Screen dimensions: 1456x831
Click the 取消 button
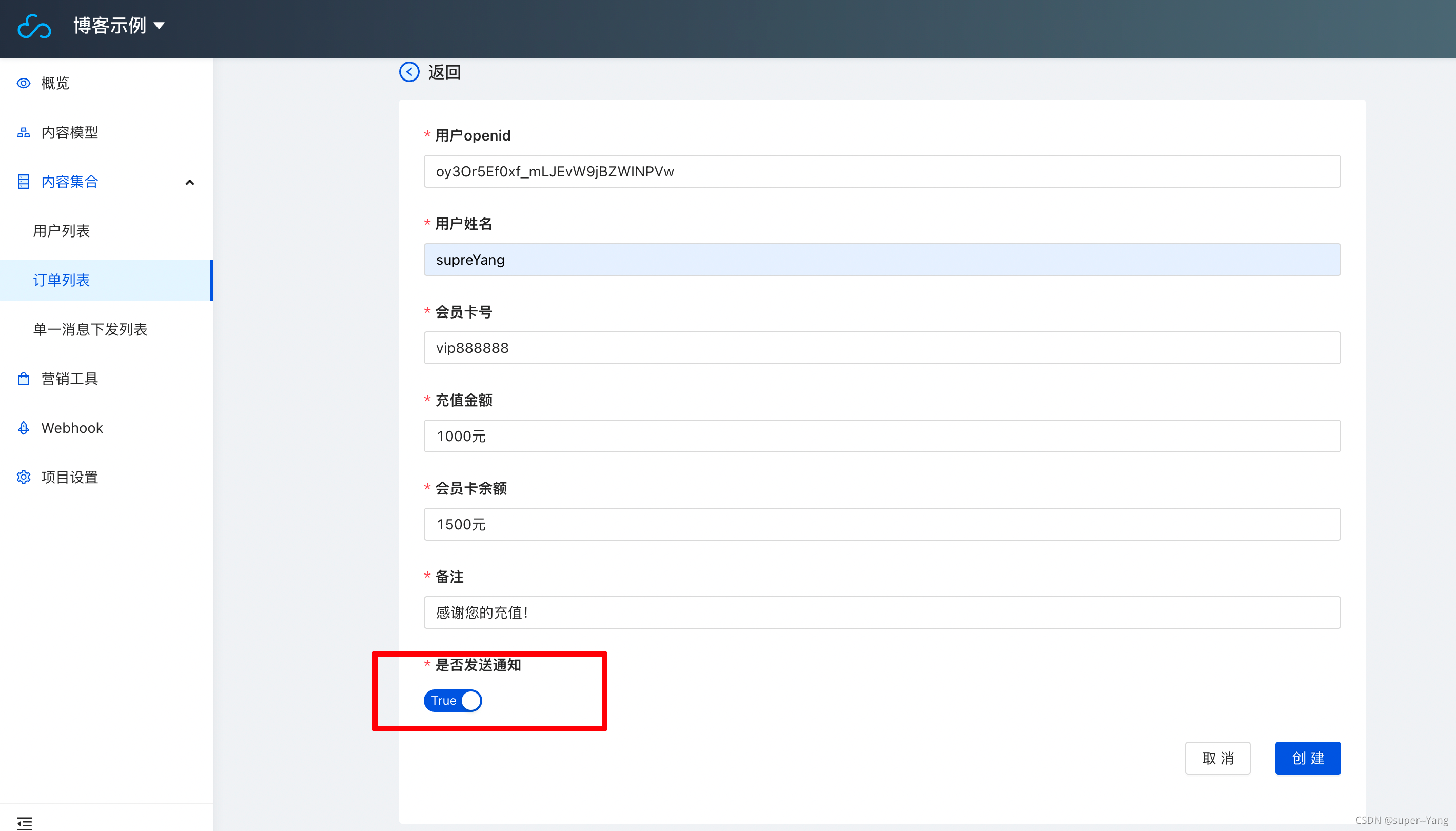(1217, 758)
